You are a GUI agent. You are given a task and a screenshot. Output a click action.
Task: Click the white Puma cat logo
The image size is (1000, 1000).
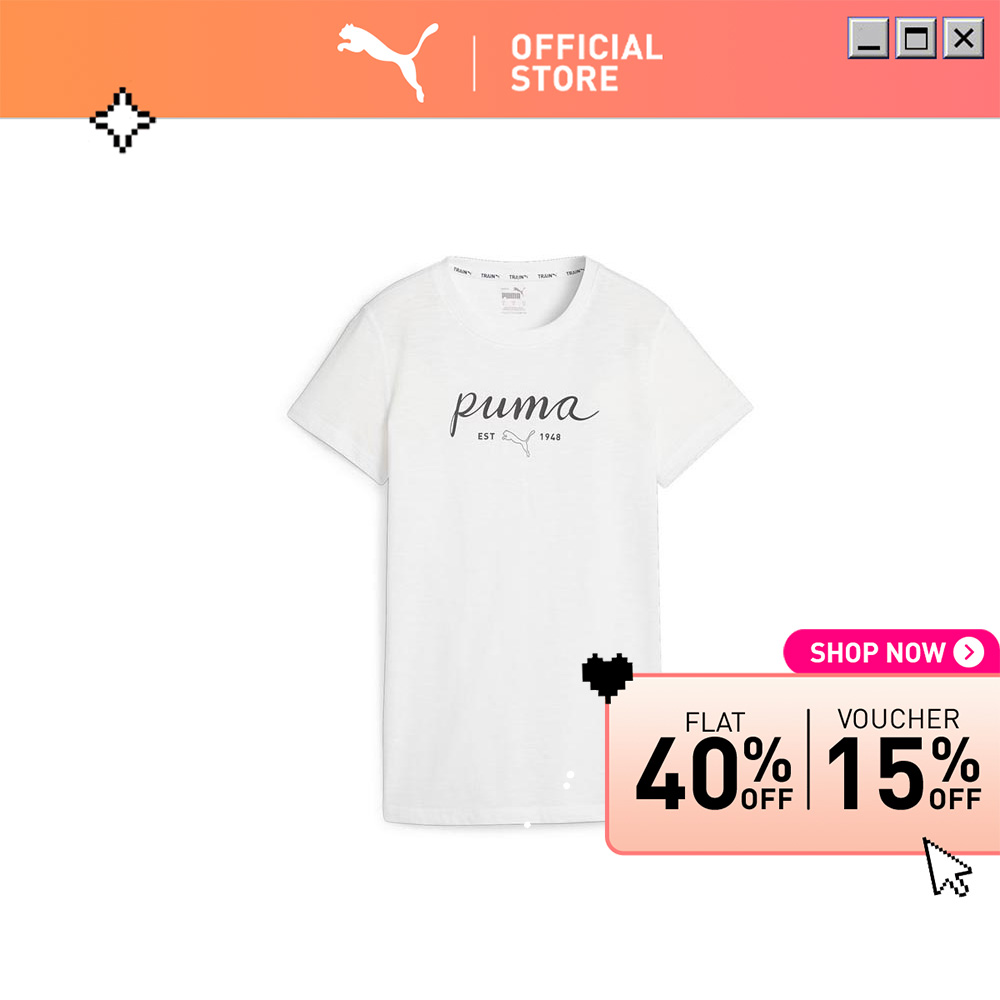pyautogui.click(x=388, y=61)
